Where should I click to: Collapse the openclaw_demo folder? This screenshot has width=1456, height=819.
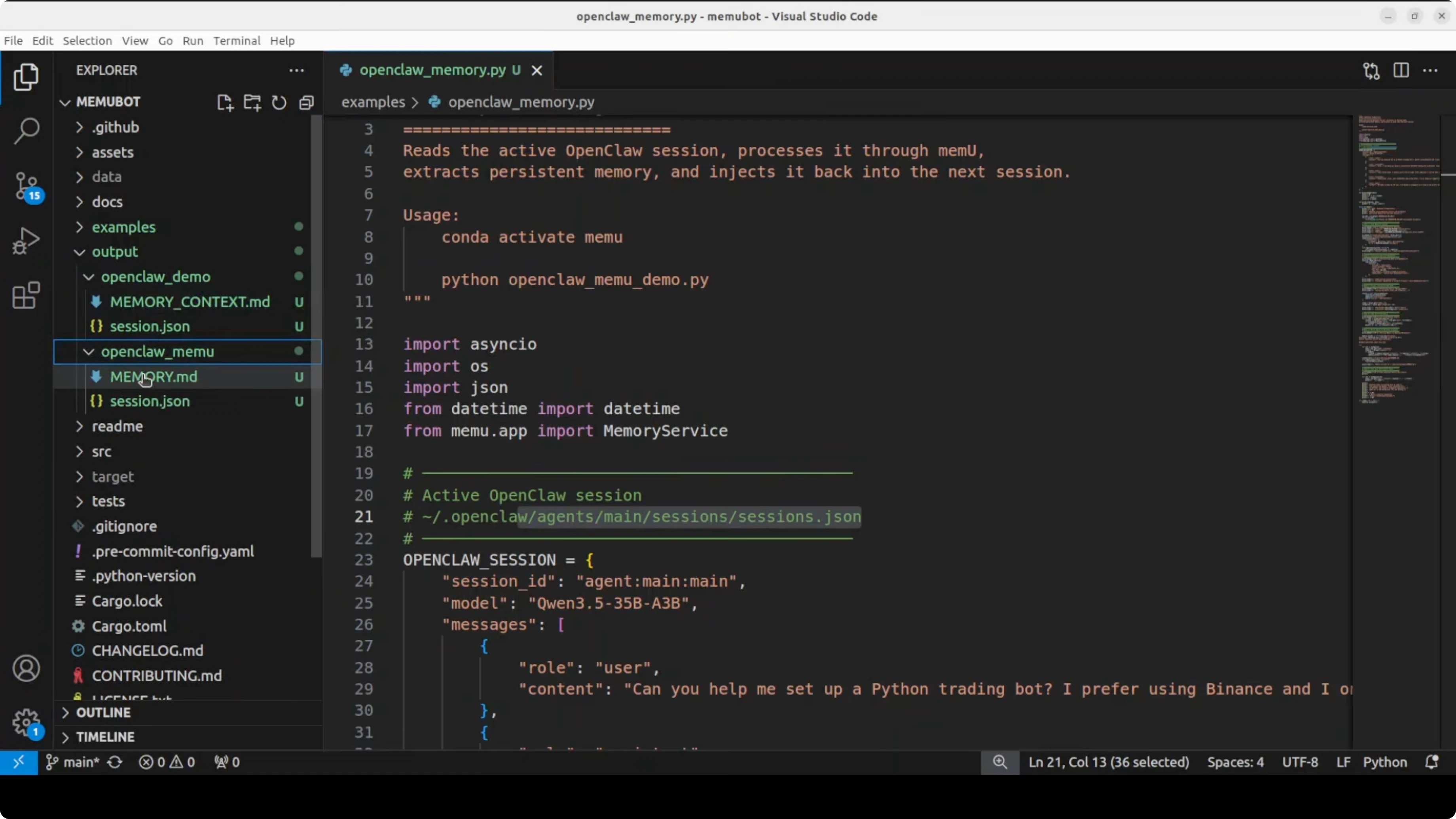155,277
